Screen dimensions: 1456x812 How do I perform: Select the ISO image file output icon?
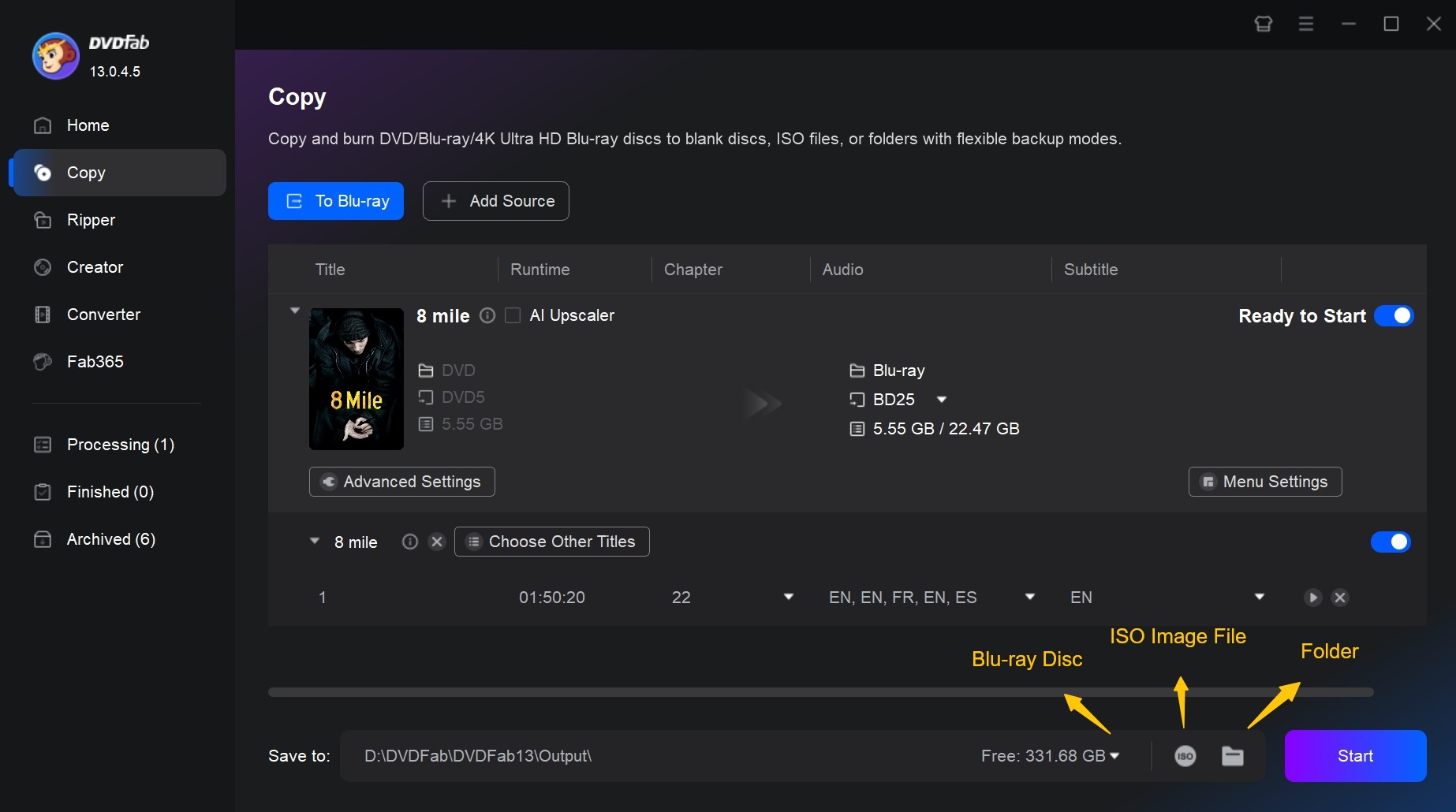pos(1185,756)
